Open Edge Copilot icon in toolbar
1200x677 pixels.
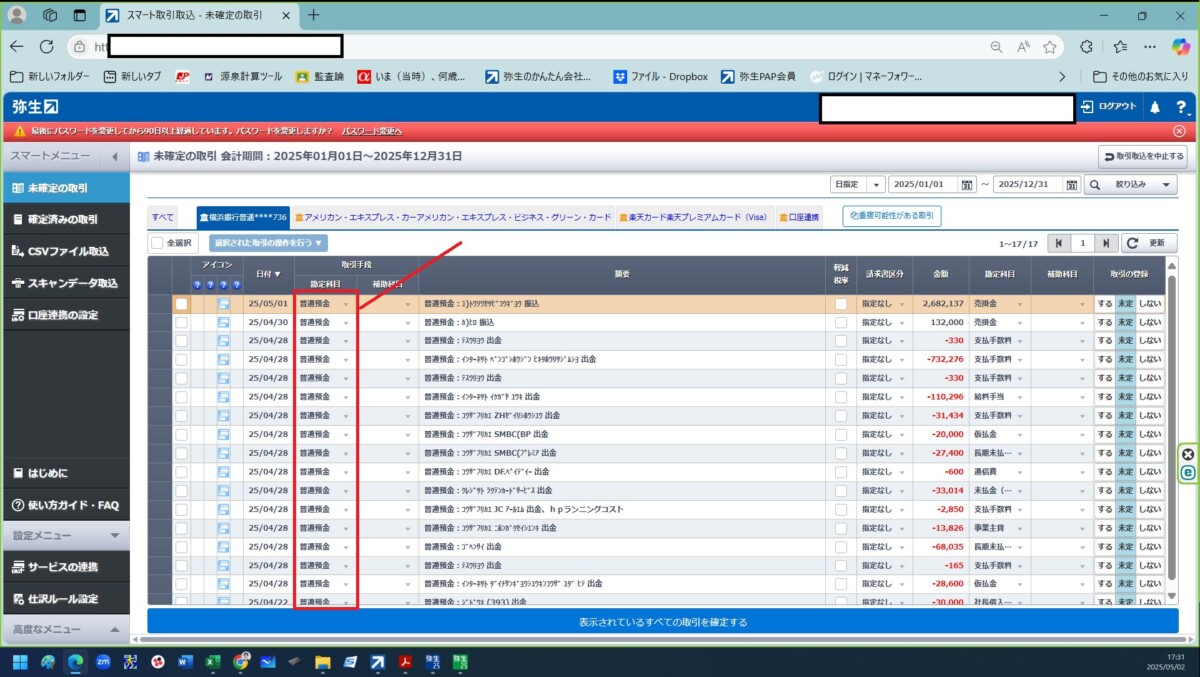click(x=1180, y=46)
